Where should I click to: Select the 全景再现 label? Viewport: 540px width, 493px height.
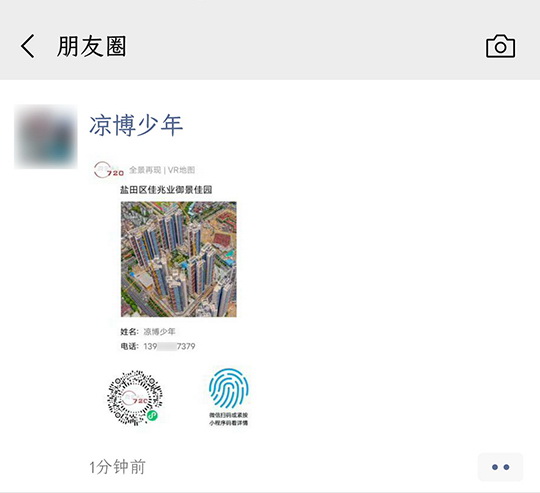(145, 170)
